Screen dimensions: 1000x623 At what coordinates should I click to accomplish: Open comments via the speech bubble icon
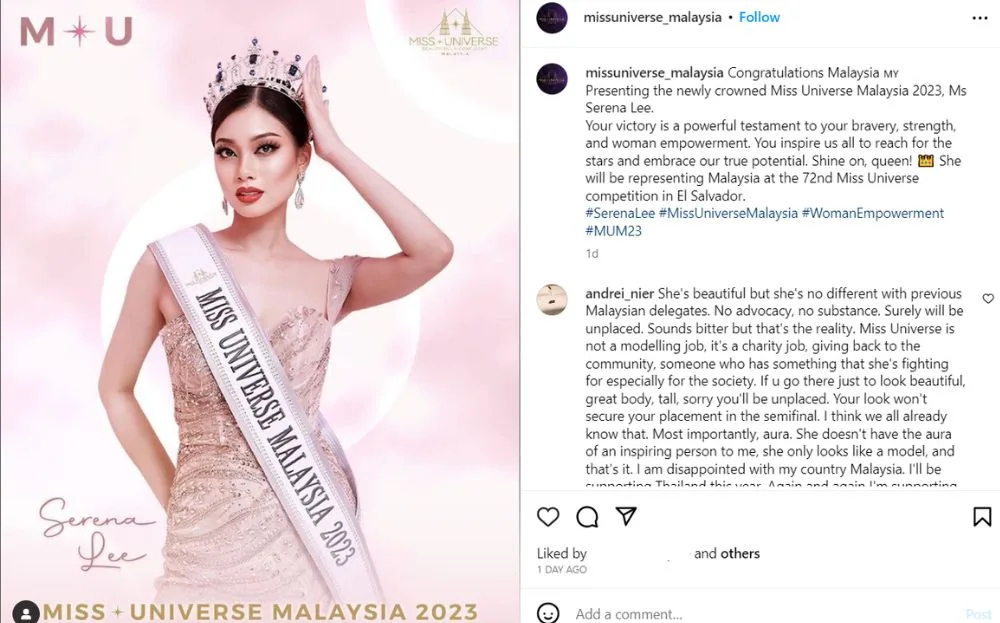pyautogui.click(x=587, y=516)
